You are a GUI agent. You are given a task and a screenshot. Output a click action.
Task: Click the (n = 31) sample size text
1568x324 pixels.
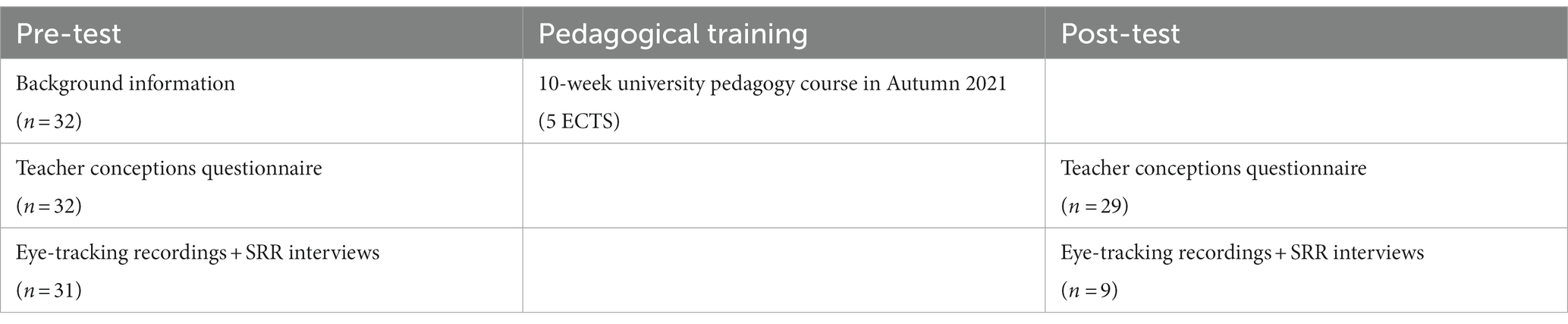[49, 291]
